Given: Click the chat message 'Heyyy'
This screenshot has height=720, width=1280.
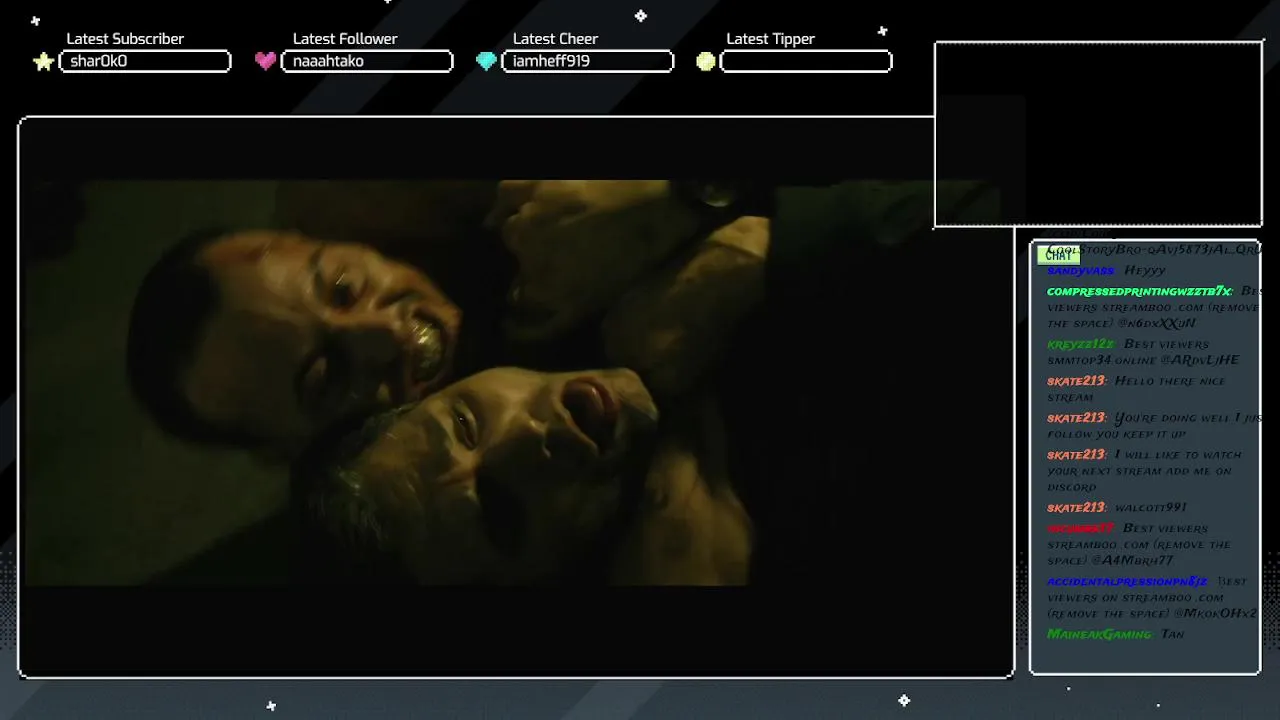Looking at the screenshot, I should pyautogui.click(x=1145, y=271).
